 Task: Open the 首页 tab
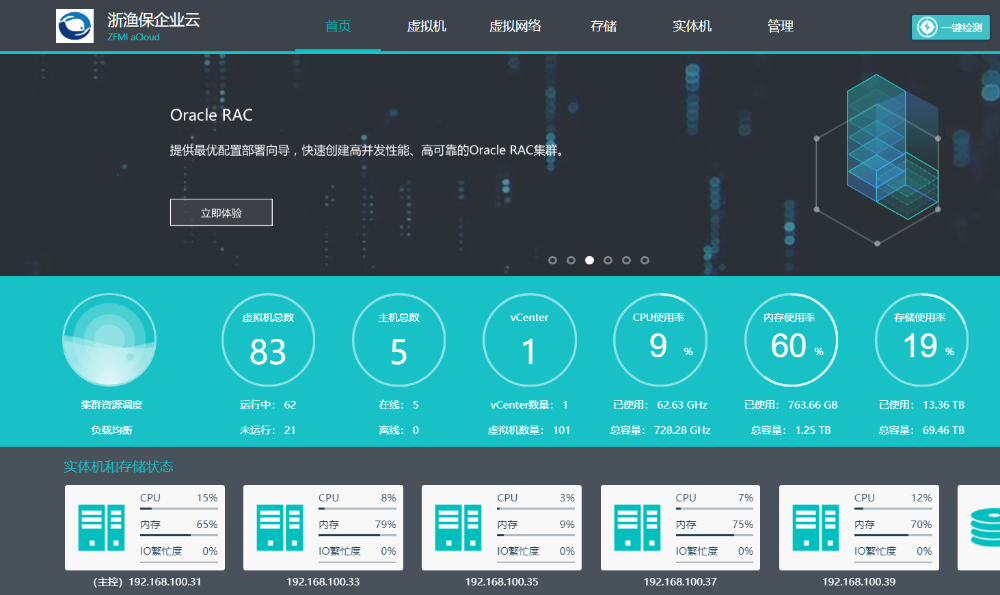click(x=338, y=26)
